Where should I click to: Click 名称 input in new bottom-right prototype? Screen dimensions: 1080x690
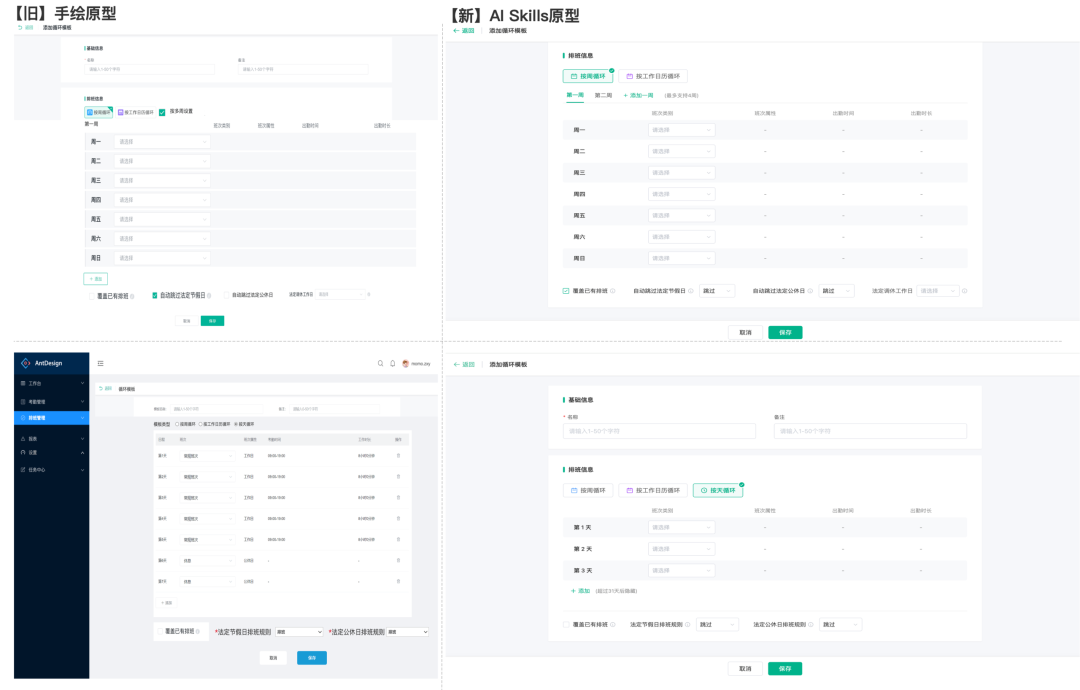(659, 431)
